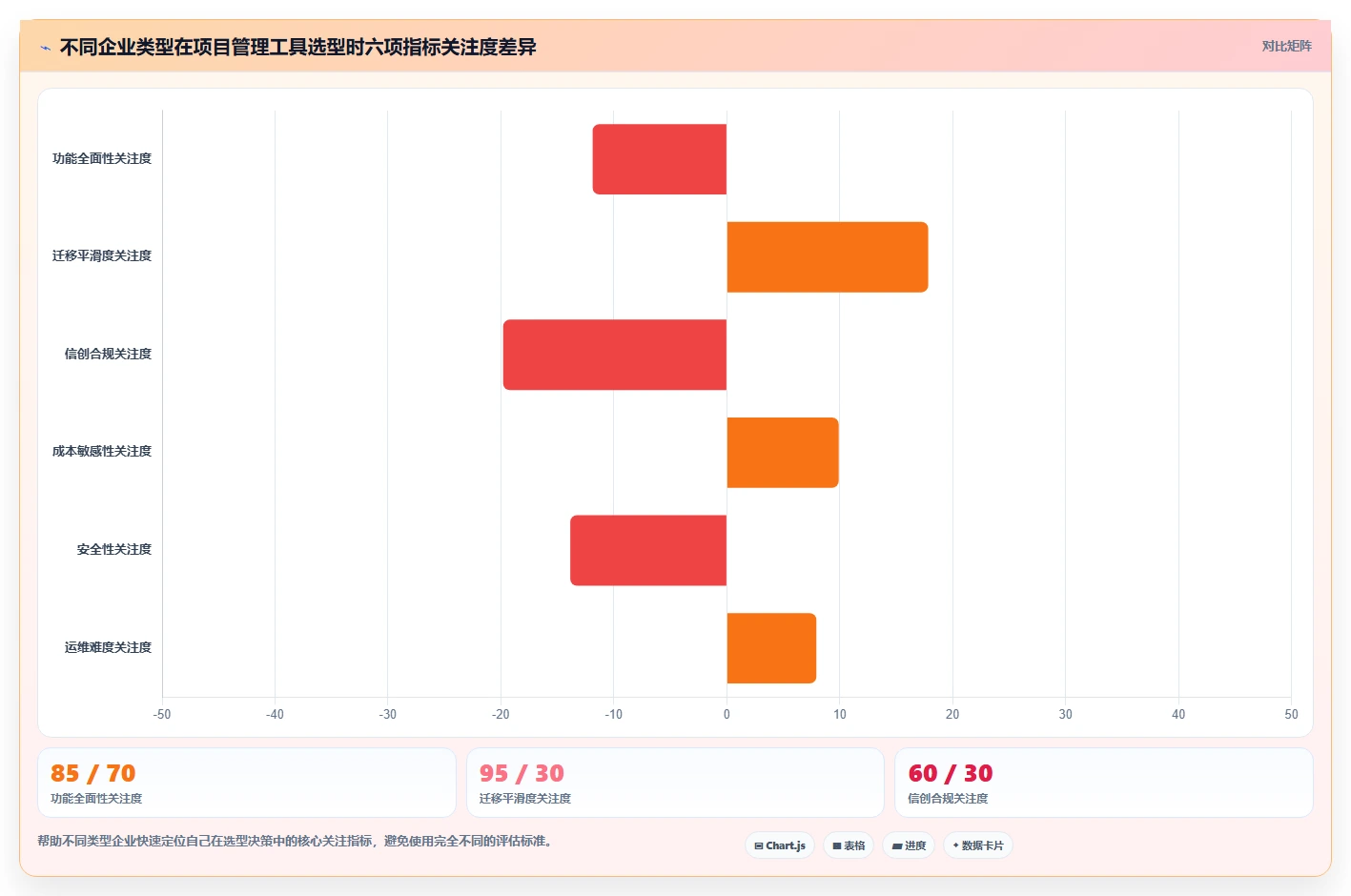Click the 功能全面性关注度 y-axis label
The width and height of the screenshot is (1351, 896).
[x=102, y=158]
